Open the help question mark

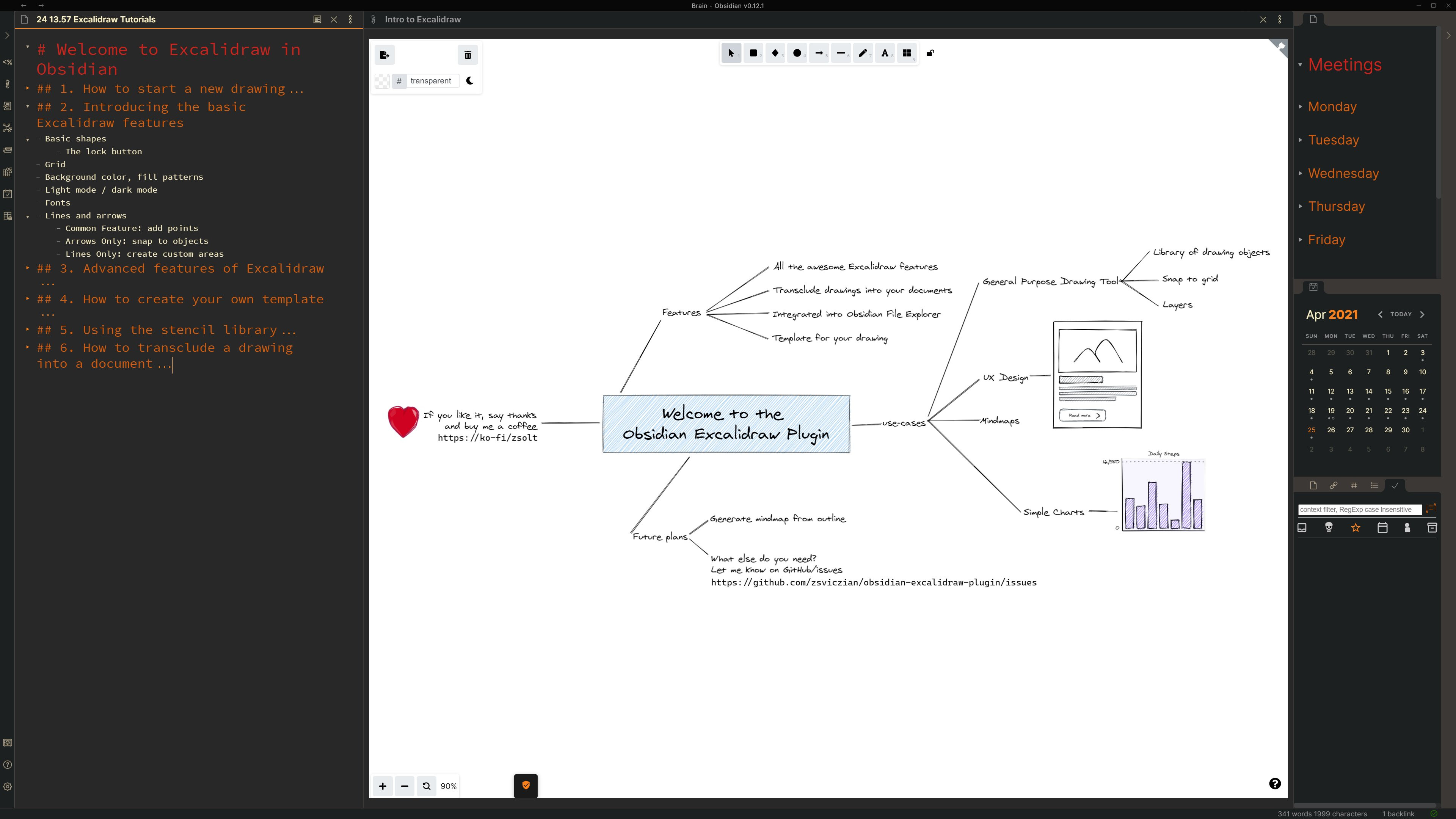pyautogui.click(x=1274, y=783)
